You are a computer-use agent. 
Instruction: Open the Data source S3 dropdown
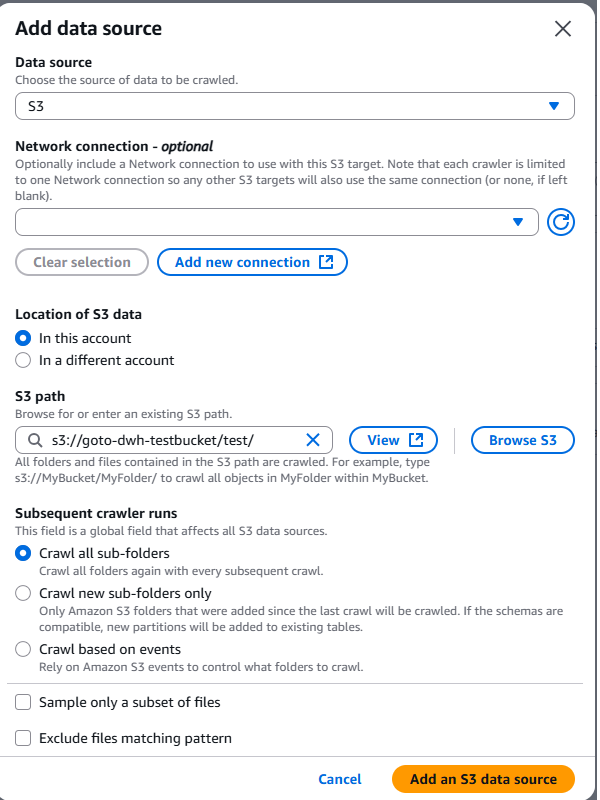click(295, 106)
